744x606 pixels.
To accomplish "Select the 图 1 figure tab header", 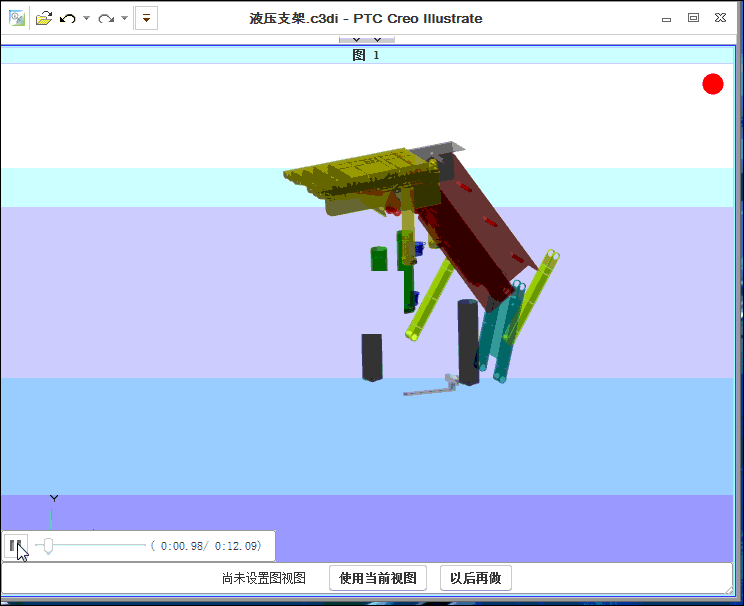I will tap(366, 55).
